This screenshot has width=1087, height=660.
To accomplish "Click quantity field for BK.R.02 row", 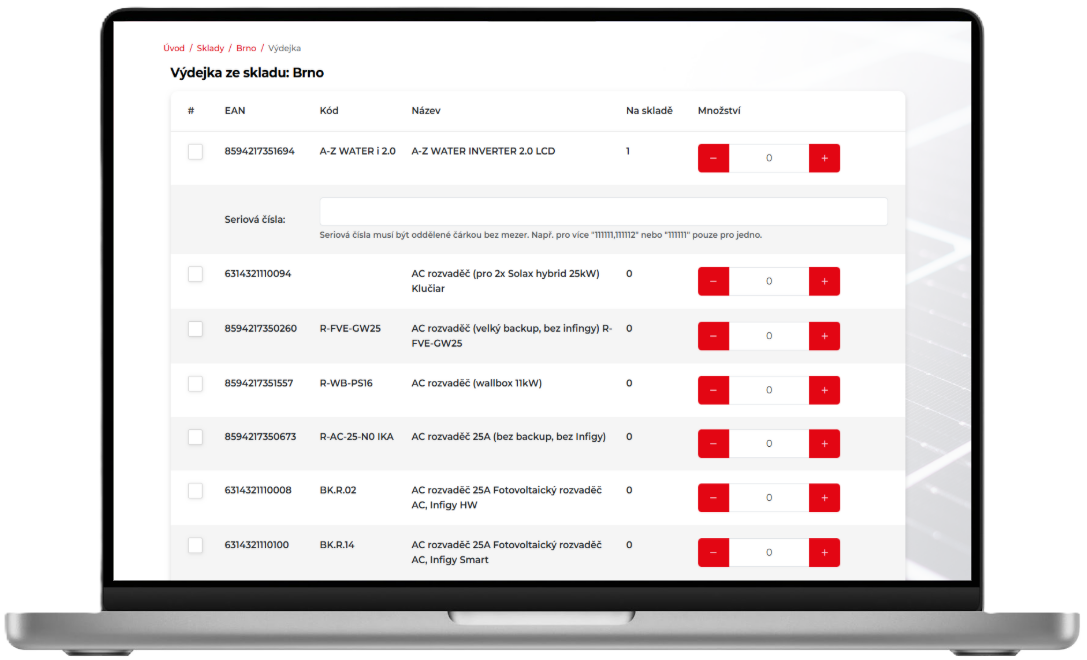I will click(768, 498).
